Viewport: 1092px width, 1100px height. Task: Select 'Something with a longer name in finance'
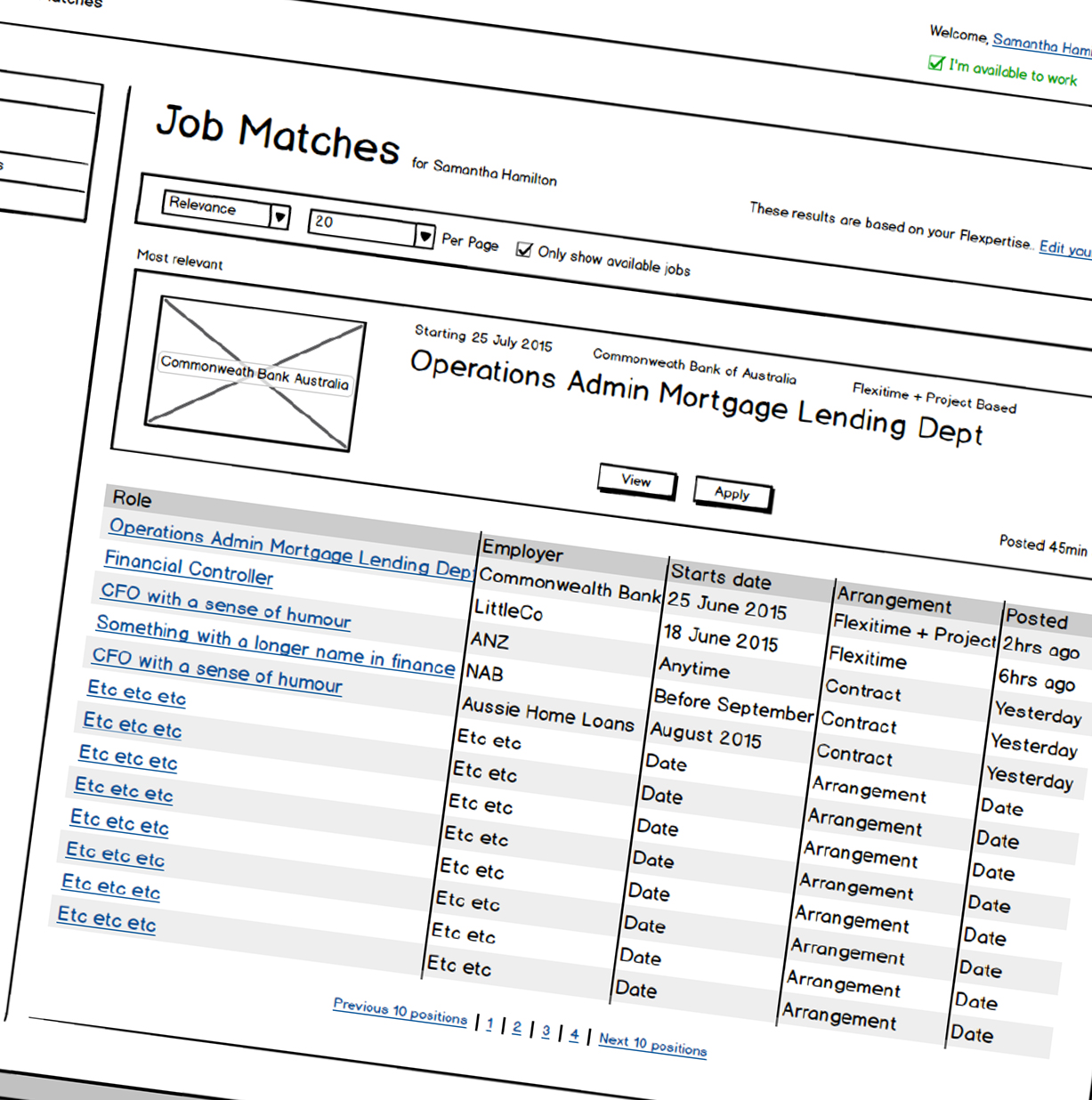[275, 645]
